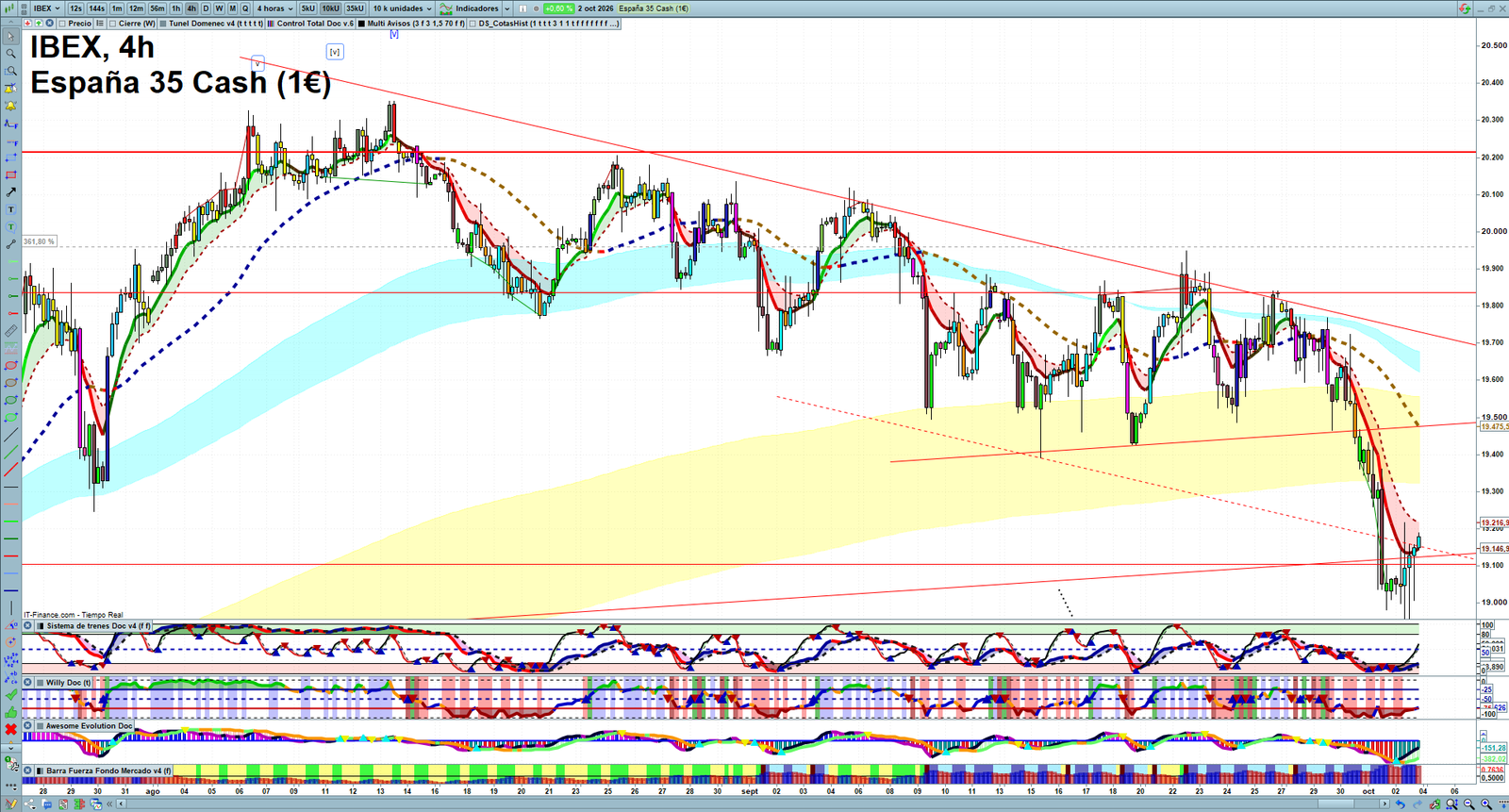This screenshot has width=1509, height=812.
Task: Close the Willy Doc panel
Action: tap(27, 682)
